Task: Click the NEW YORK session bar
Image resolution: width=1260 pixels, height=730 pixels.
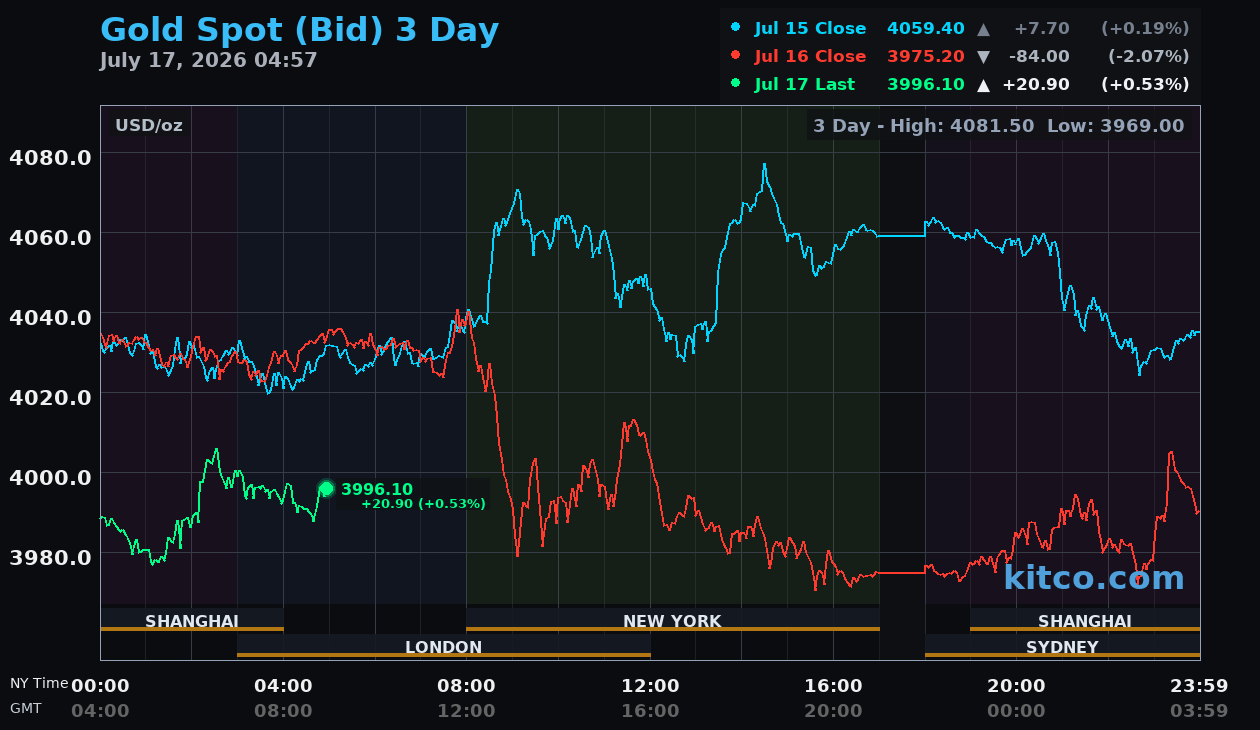Action: pos(672,620)
